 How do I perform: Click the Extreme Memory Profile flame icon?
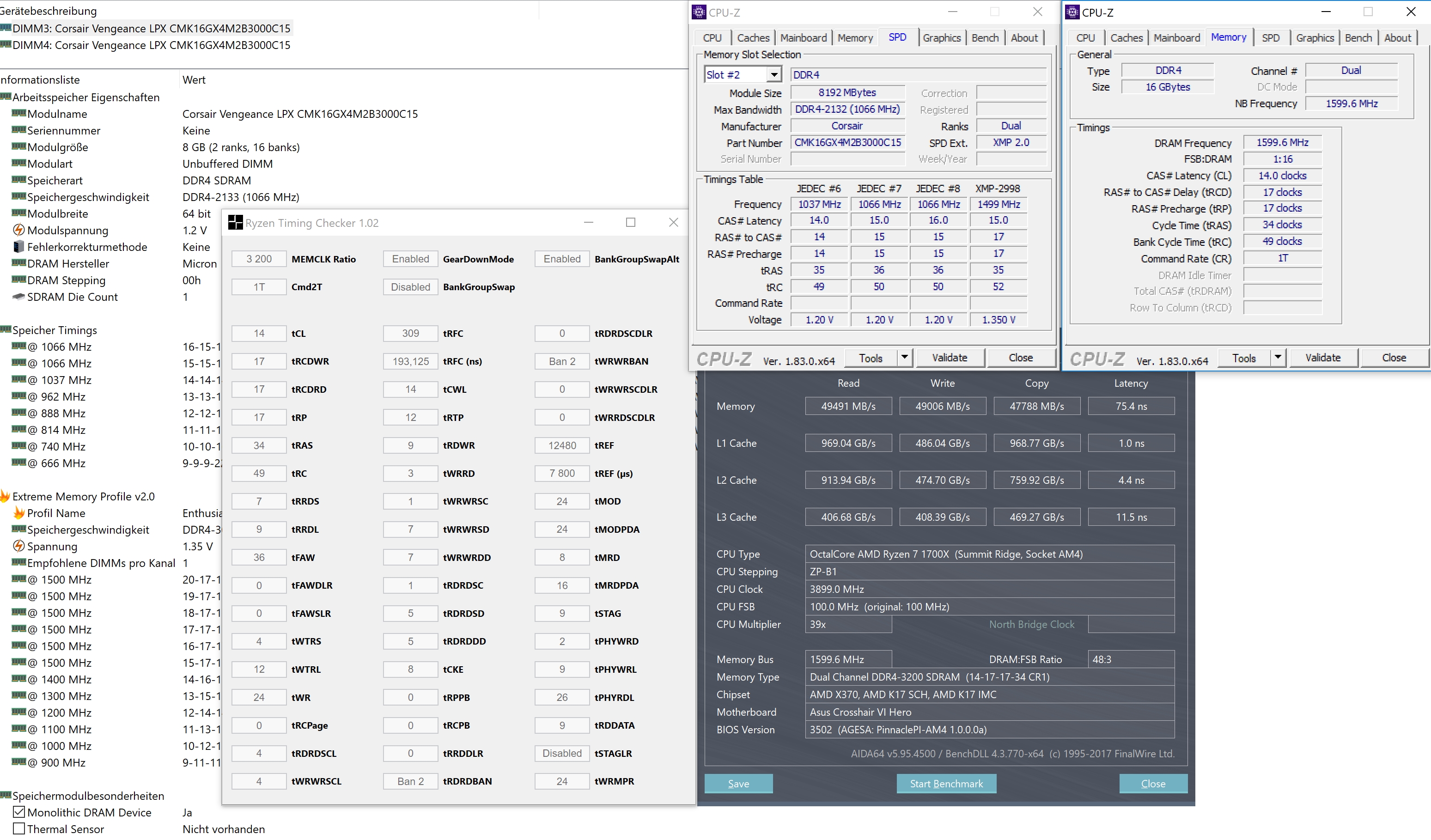click(x=5, y=496)
